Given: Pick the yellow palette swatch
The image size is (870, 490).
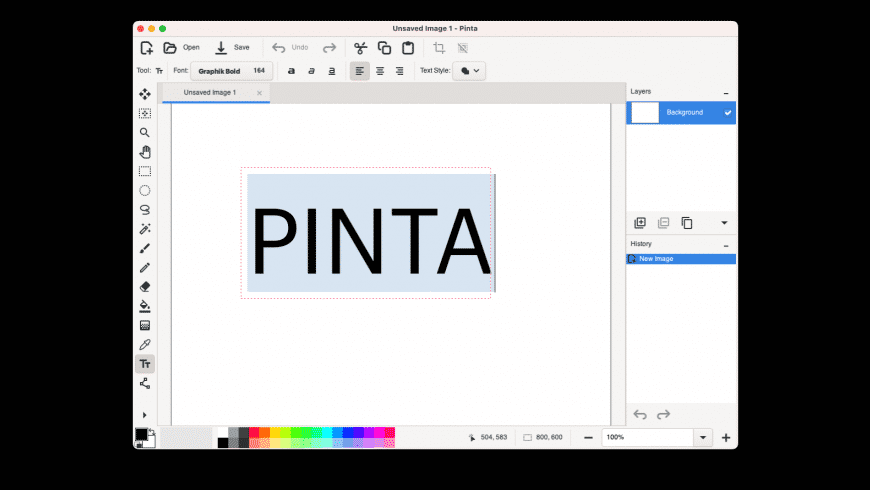Looking at the screenshot, I should tap(275, 432).
